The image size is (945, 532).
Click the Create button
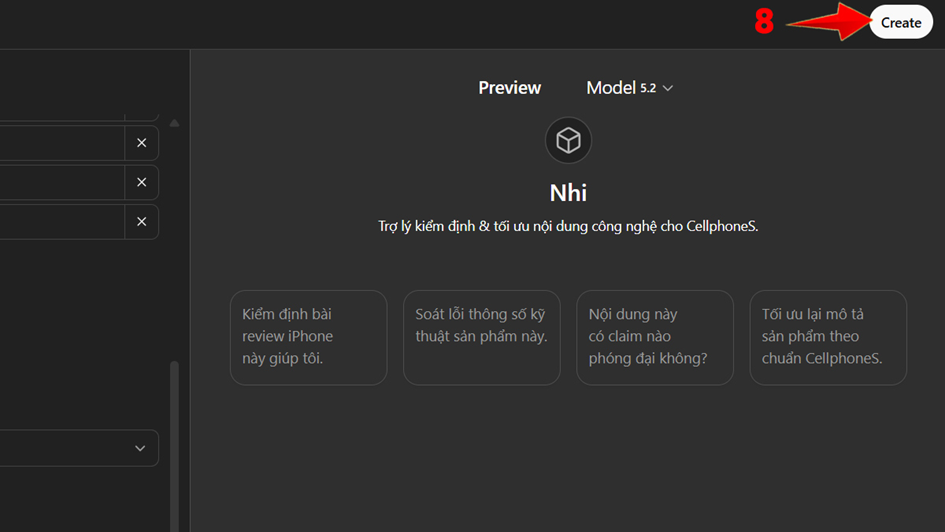tap(900, 23)
